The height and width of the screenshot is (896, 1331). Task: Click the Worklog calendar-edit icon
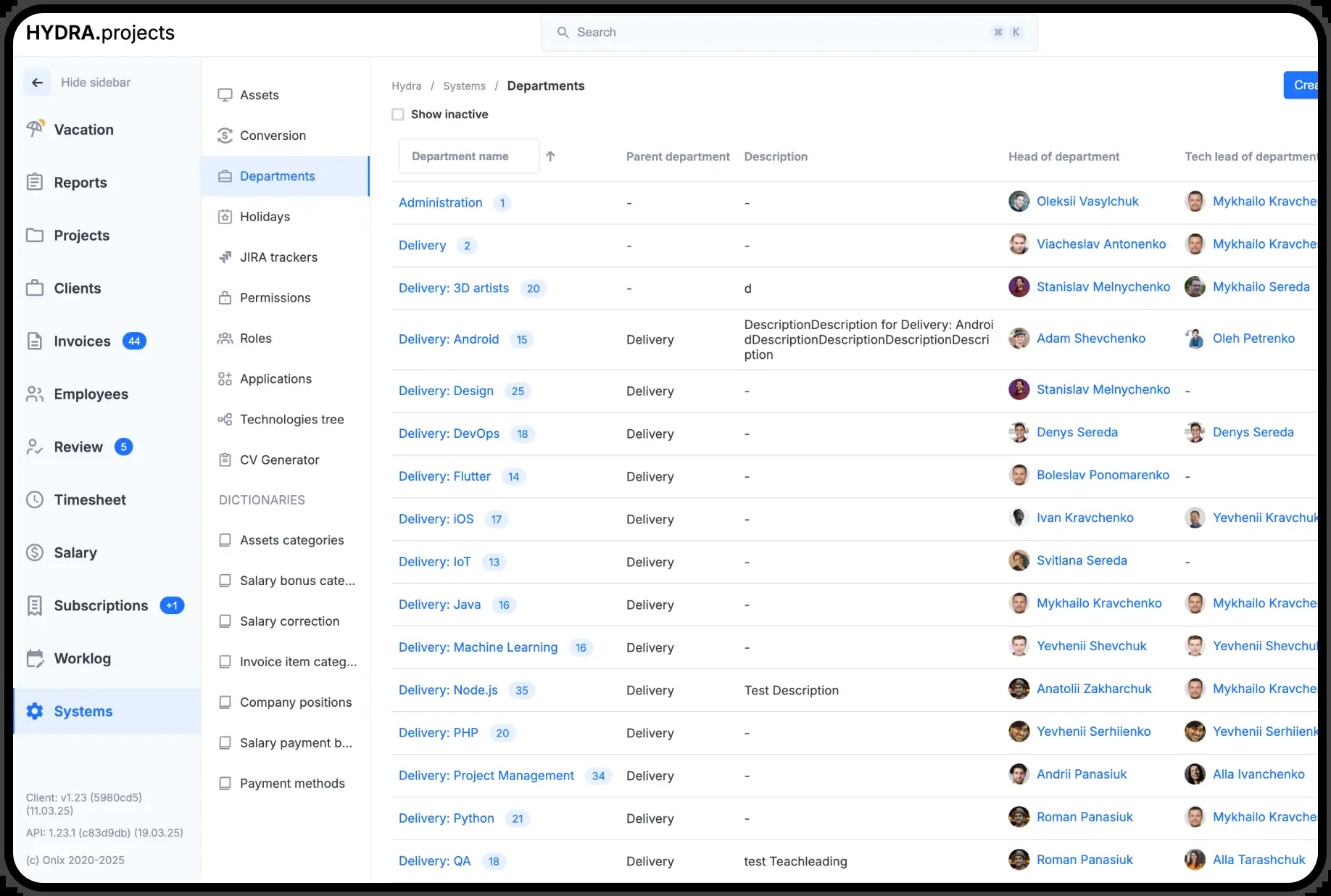click(35, 658)
